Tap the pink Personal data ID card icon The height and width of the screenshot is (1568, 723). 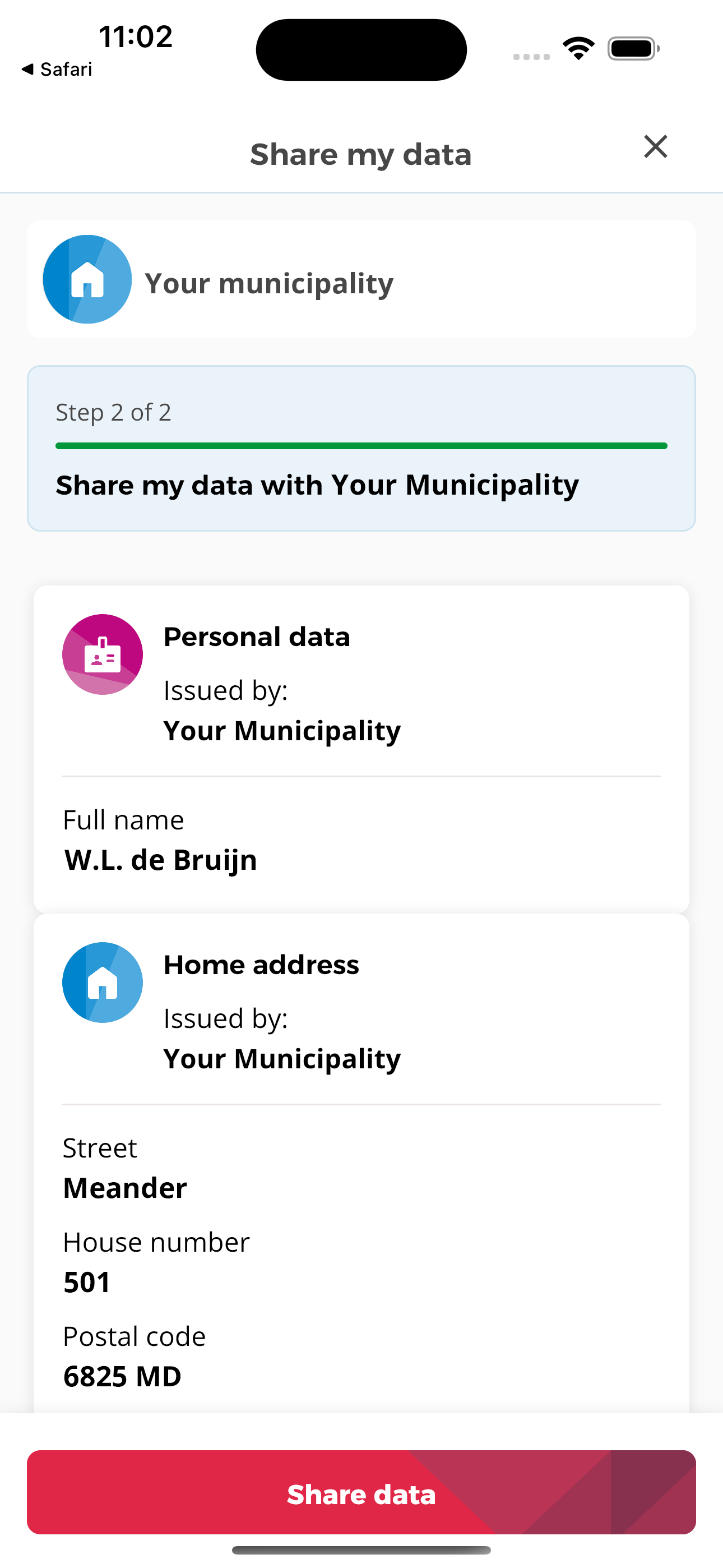tap(103, 654)
